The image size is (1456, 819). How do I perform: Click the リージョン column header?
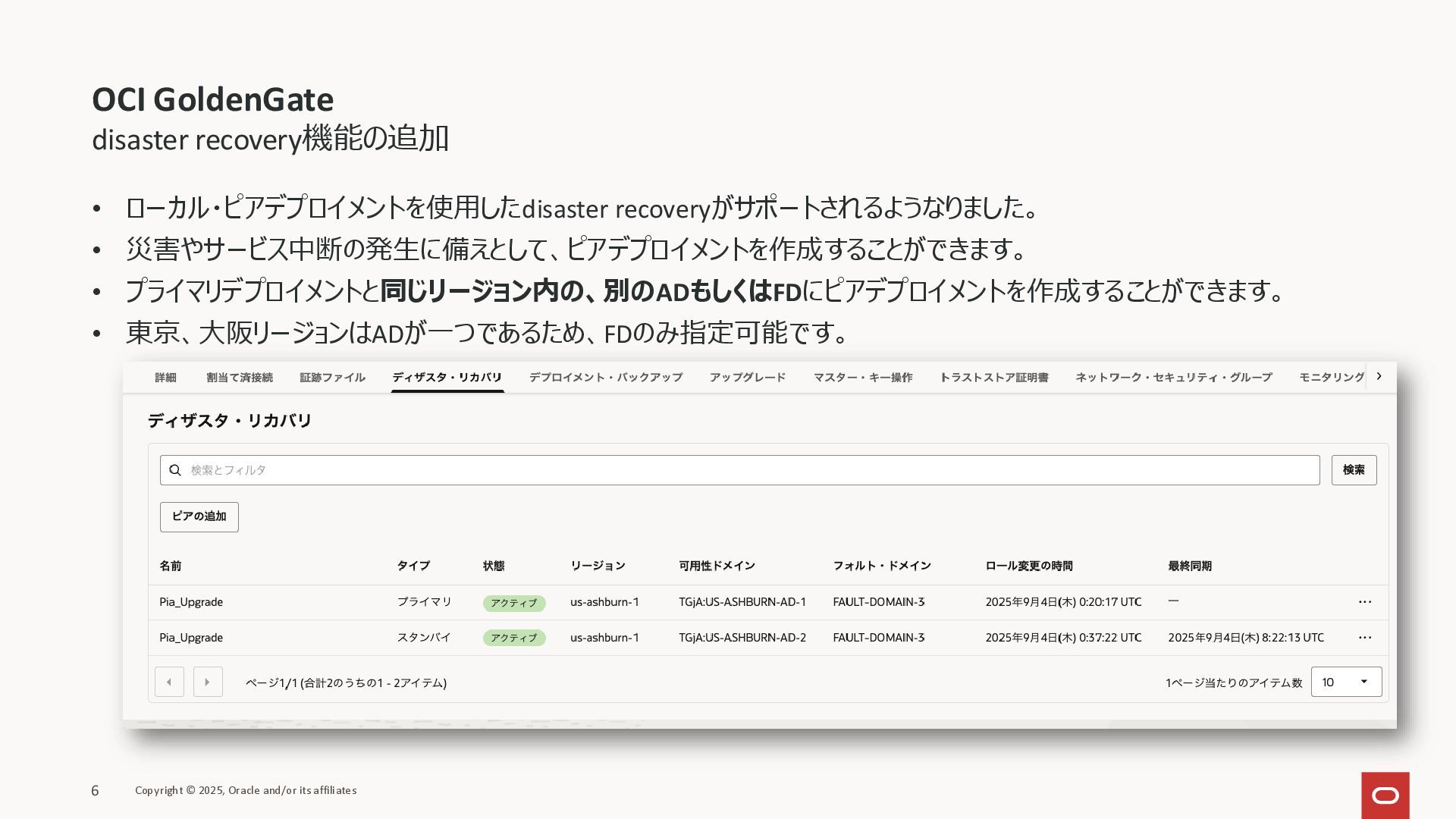pos(598,566)
